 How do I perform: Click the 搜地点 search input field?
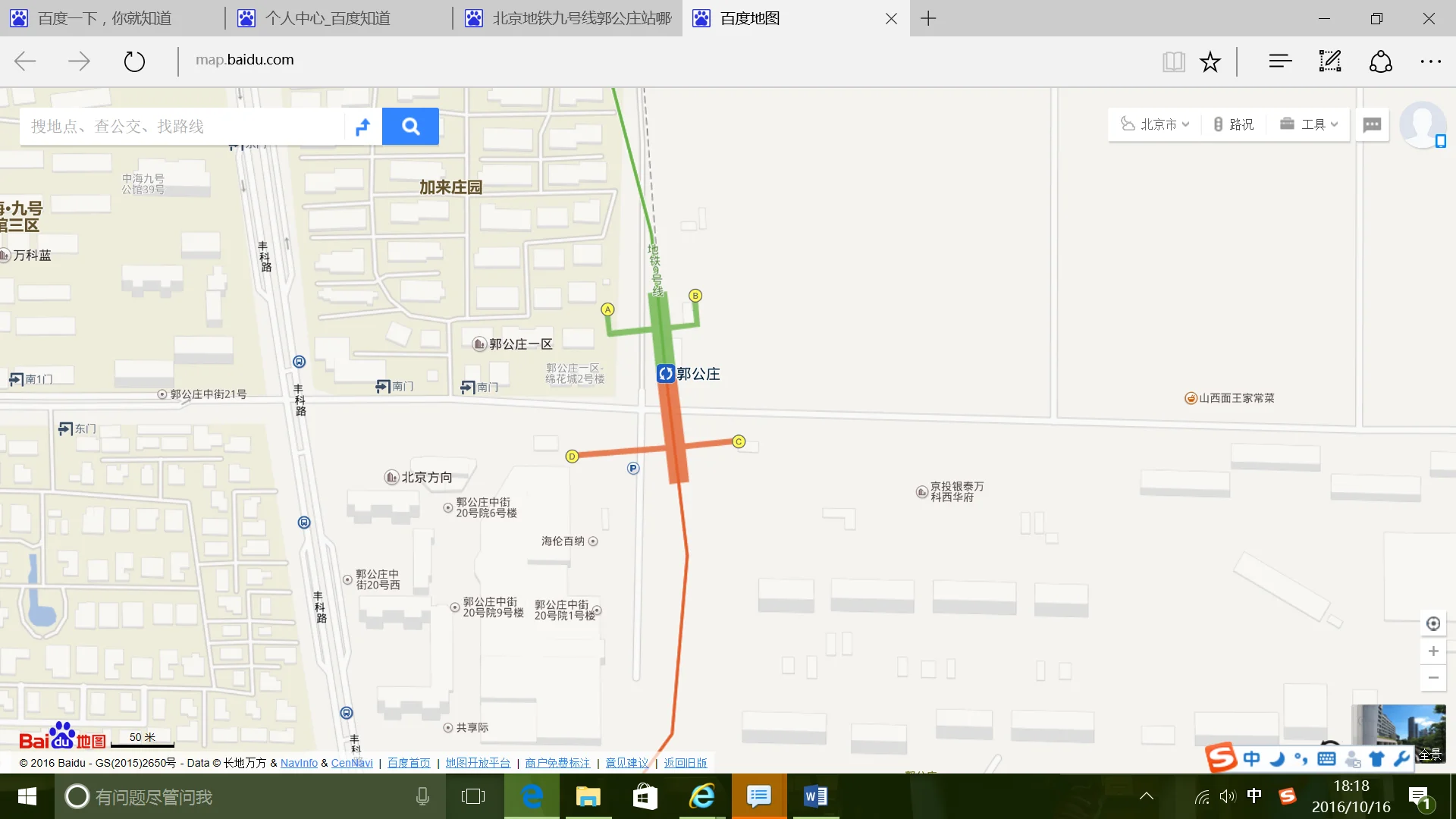(182, 127)
